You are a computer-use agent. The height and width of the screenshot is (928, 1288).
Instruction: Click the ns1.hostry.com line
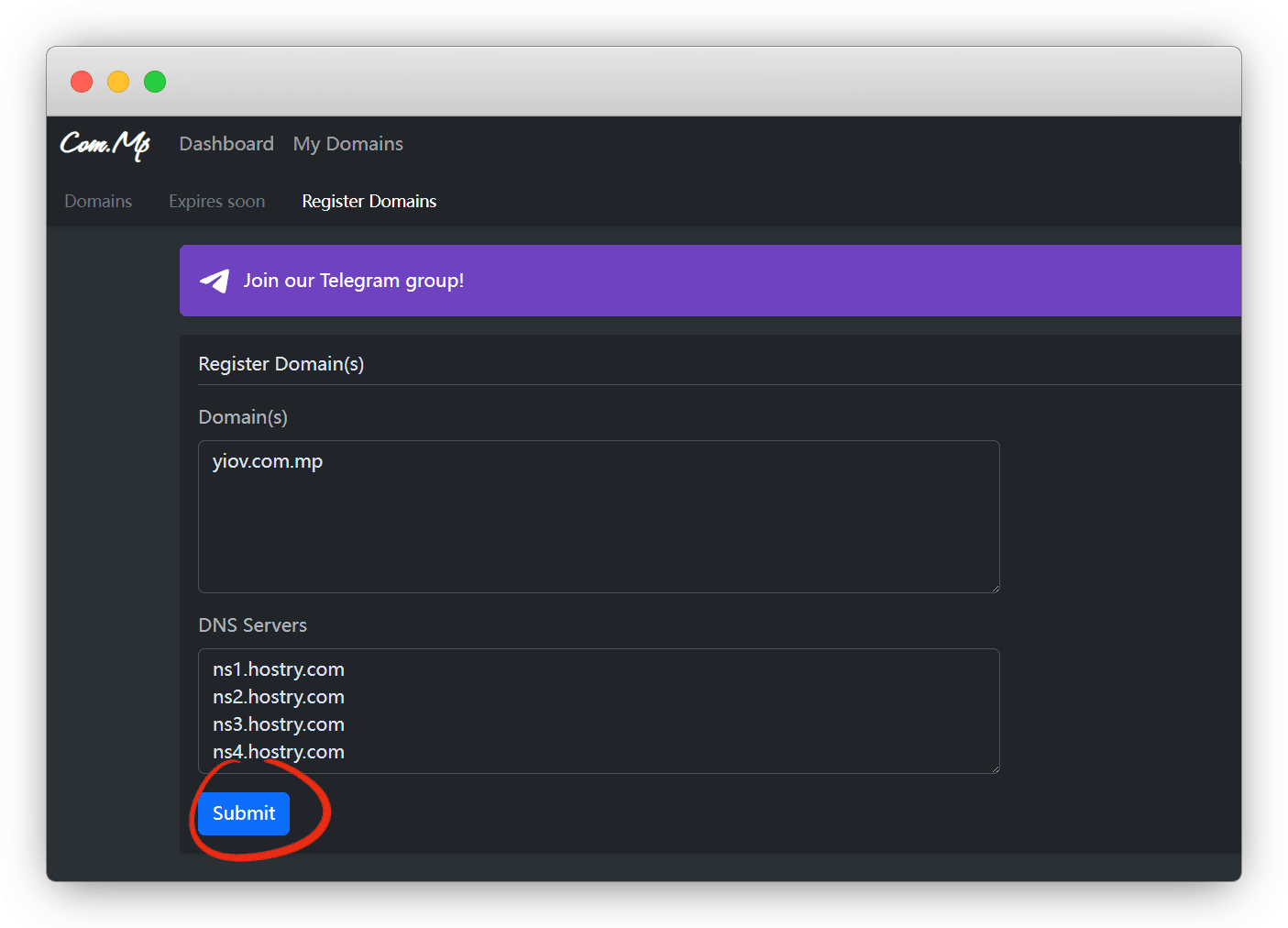(x=279, y=669)
